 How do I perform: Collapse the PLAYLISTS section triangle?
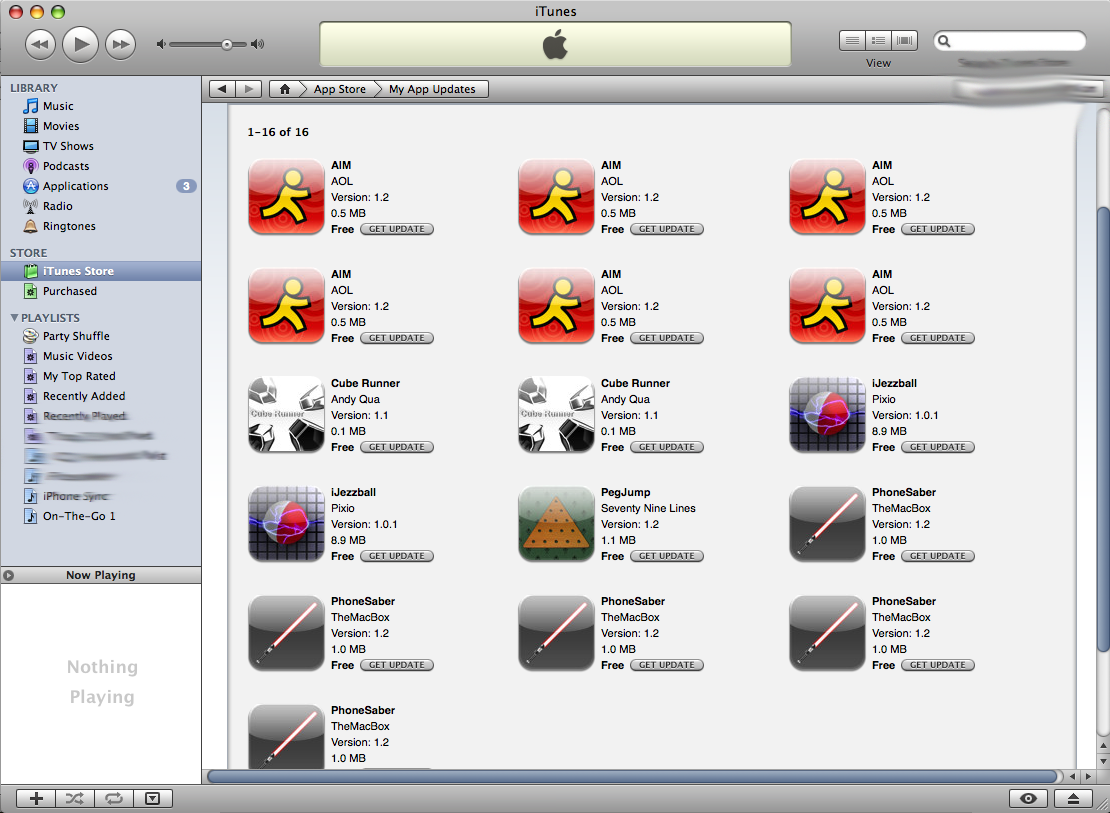pos(14,318)
